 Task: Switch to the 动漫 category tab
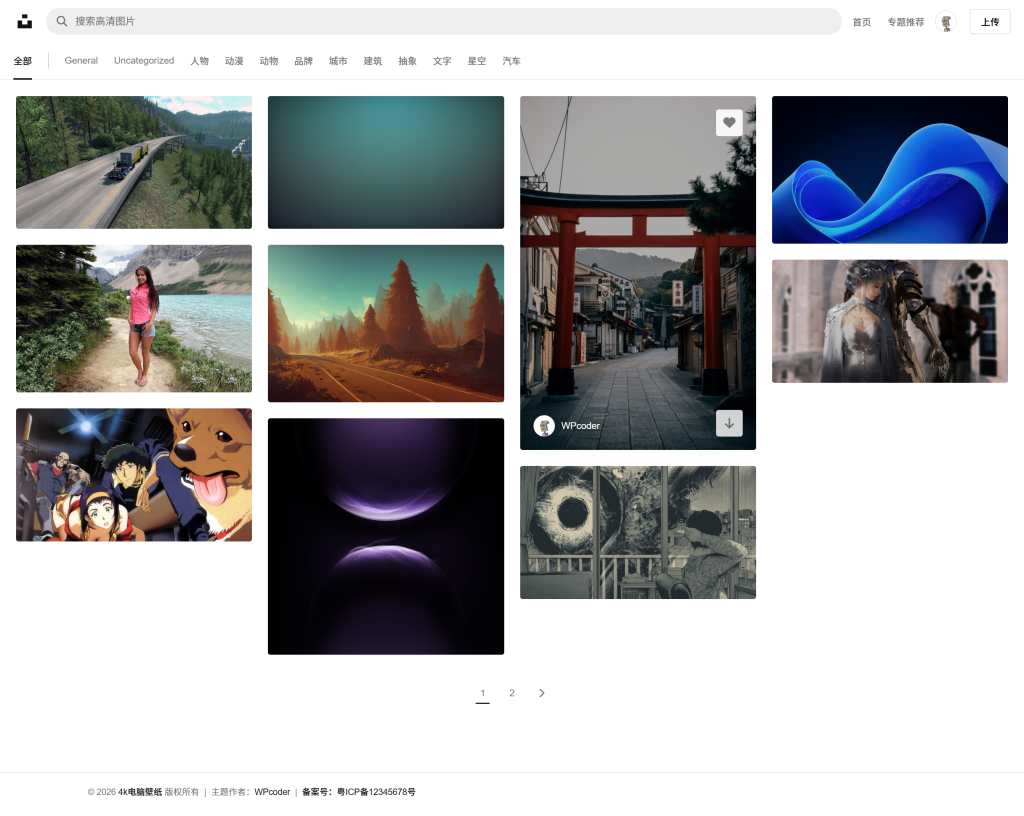[x=234, y=61]
